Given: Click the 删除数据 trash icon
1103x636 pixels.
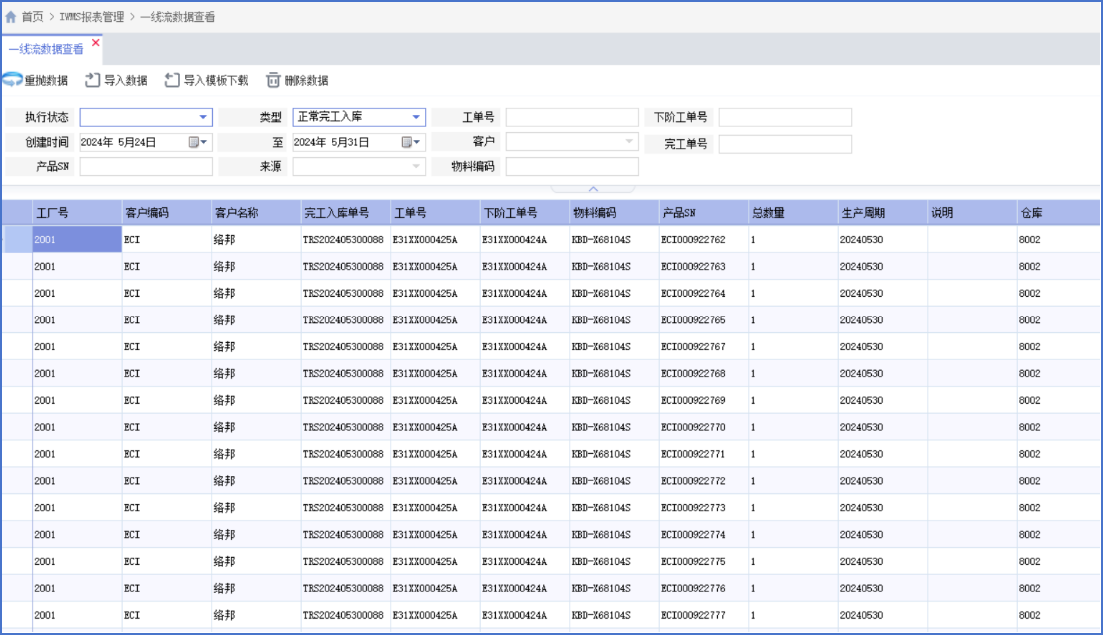Looking at the screenshot, I should pyautogui.click(x=273, y=80).
